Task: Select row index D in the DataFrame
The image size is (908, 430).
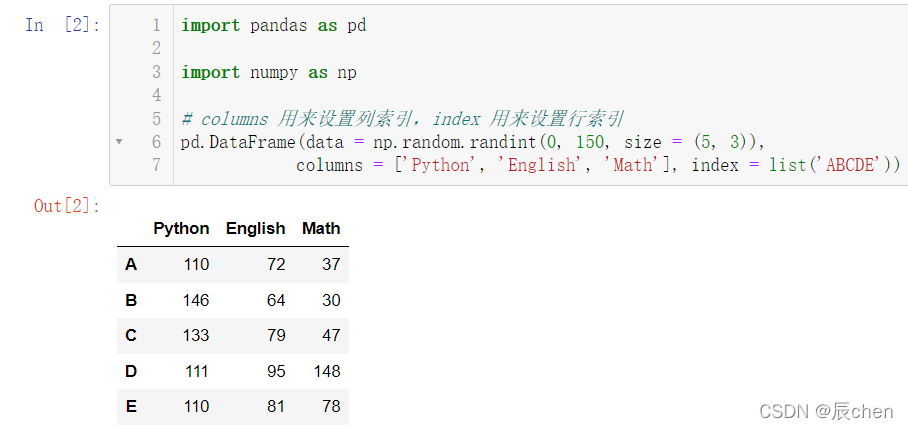Action: coord(131,371)
